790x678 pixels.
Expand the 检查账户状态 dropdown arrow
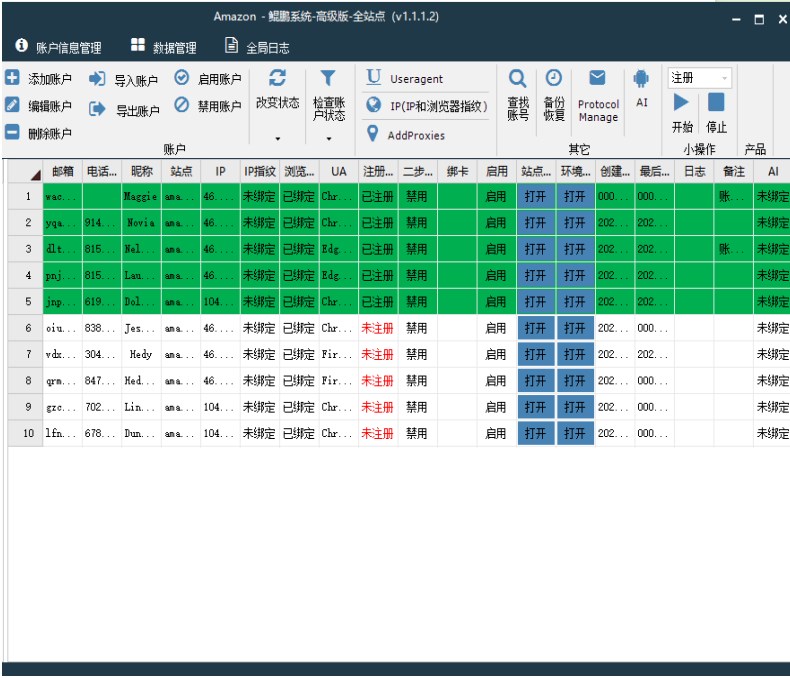tap(328, 139)
